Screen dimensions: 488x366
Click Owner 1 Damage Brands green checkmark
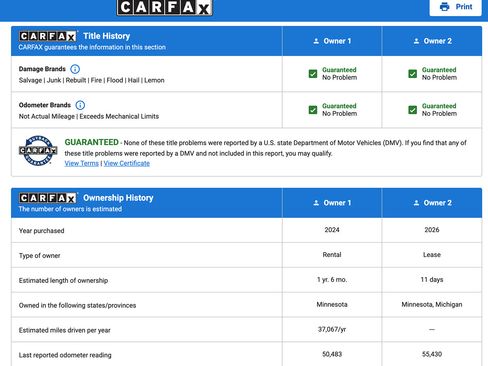[x=313, y=74]
